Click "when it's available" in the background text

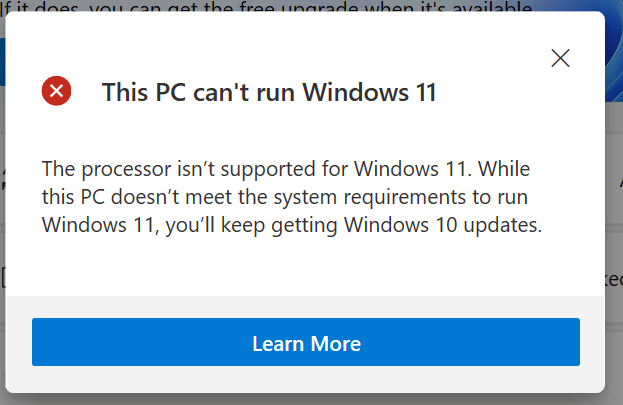[x=450, y=6]
